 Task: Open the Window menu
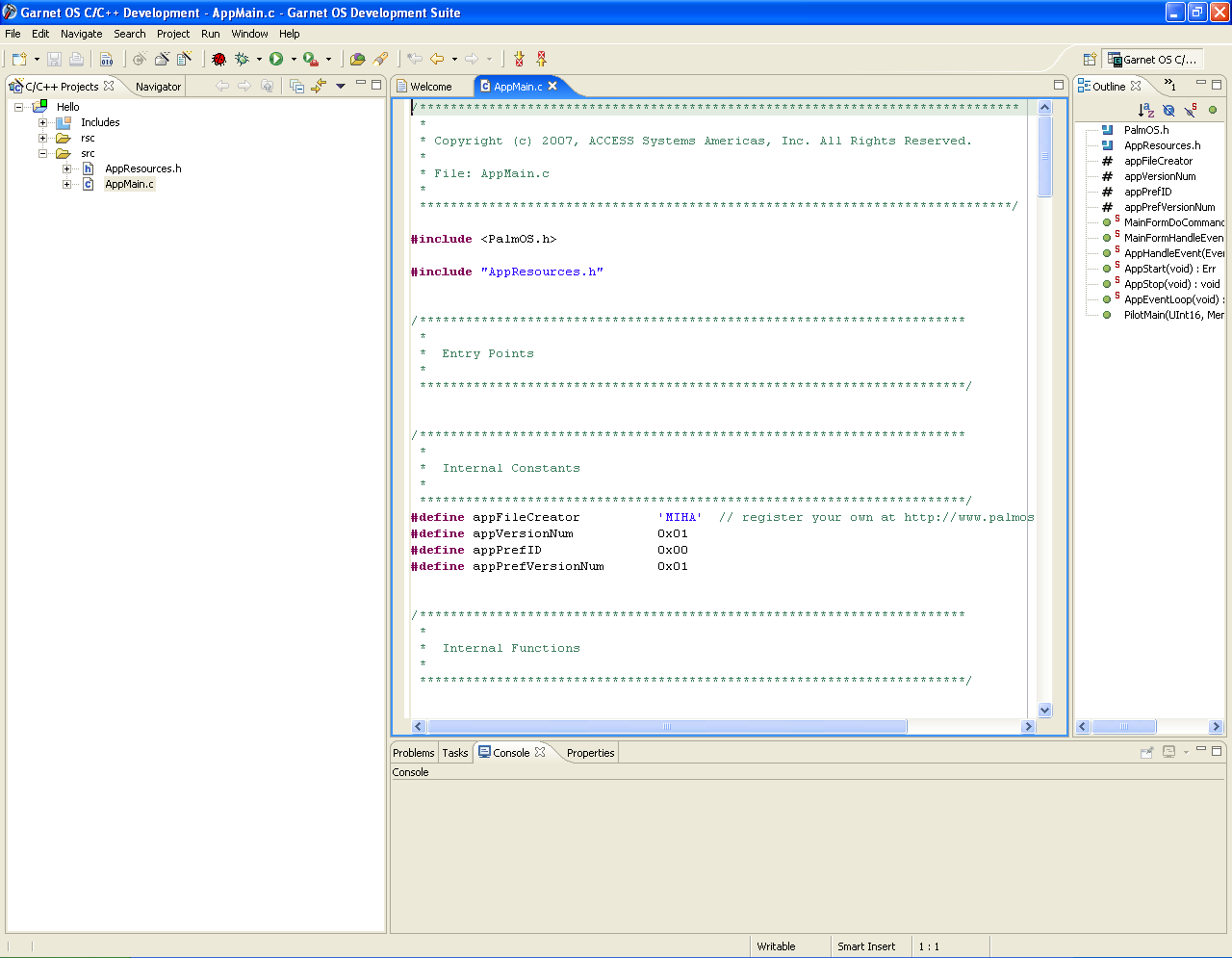pyautogui.click(x=249, y=34)
